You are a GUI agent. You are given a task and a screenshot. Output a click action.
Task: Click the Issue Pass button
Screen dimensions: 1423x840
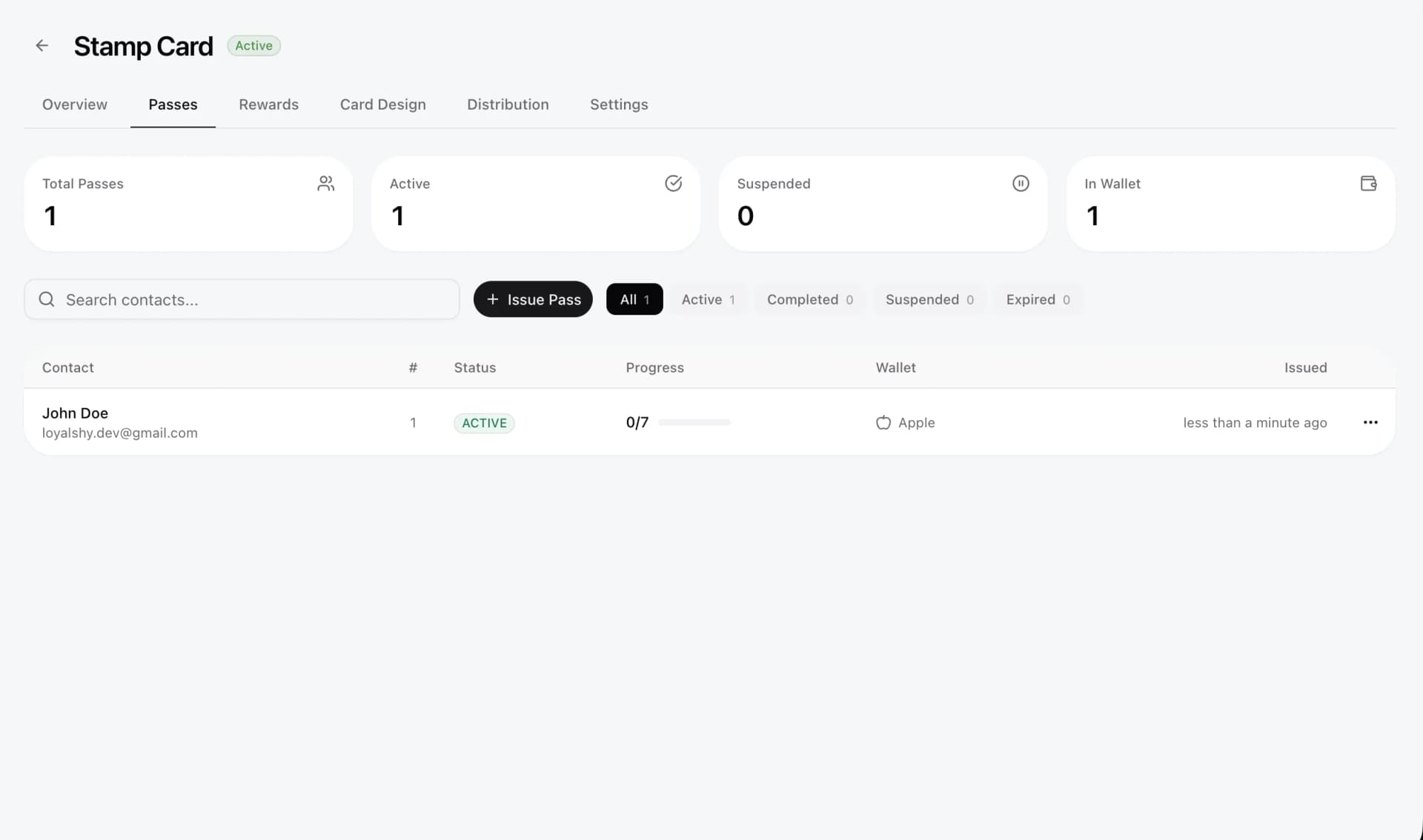(533, 299)
